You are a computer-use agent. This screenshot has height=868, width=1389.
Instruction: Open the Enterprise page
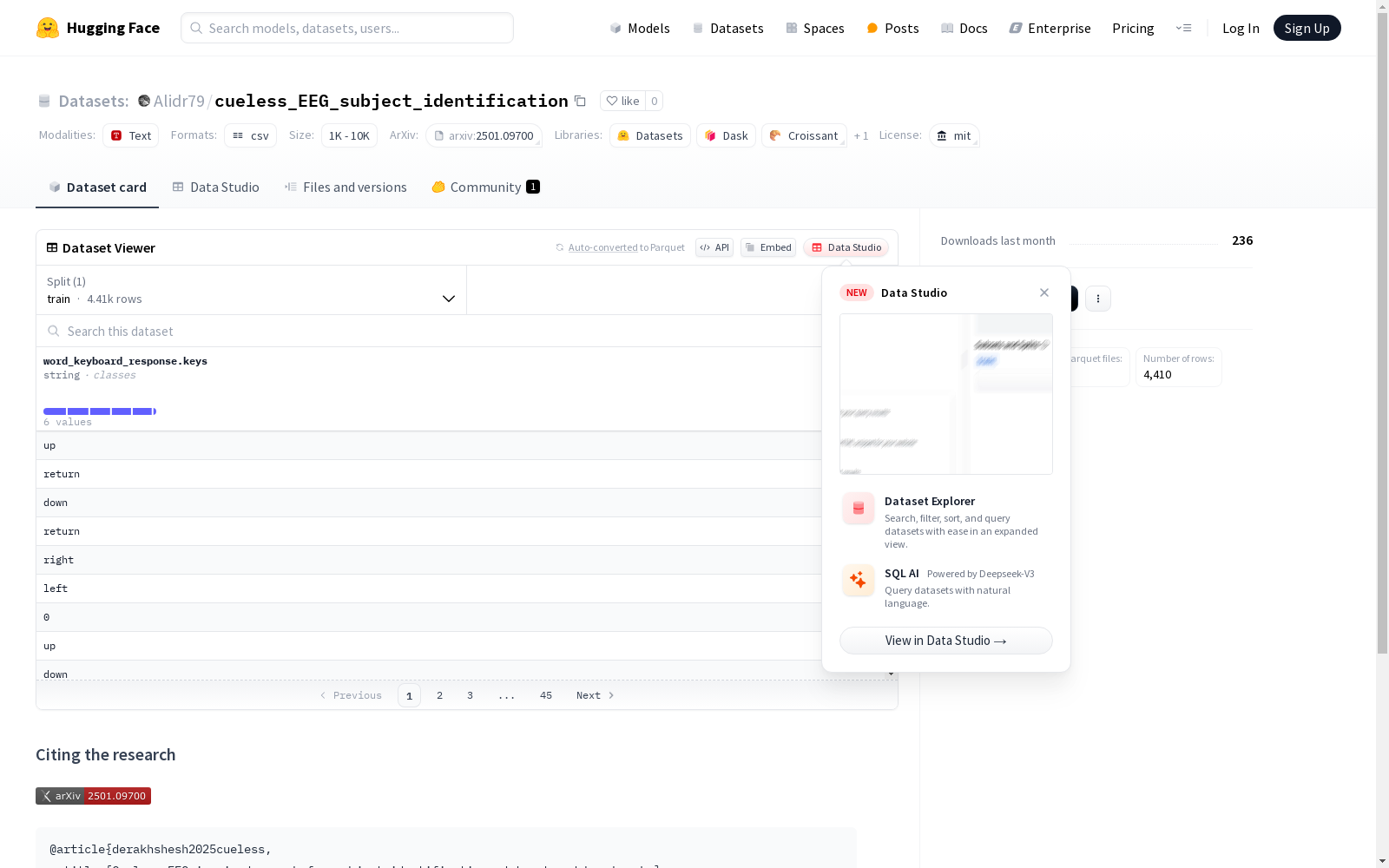[x=1050, y=28]
